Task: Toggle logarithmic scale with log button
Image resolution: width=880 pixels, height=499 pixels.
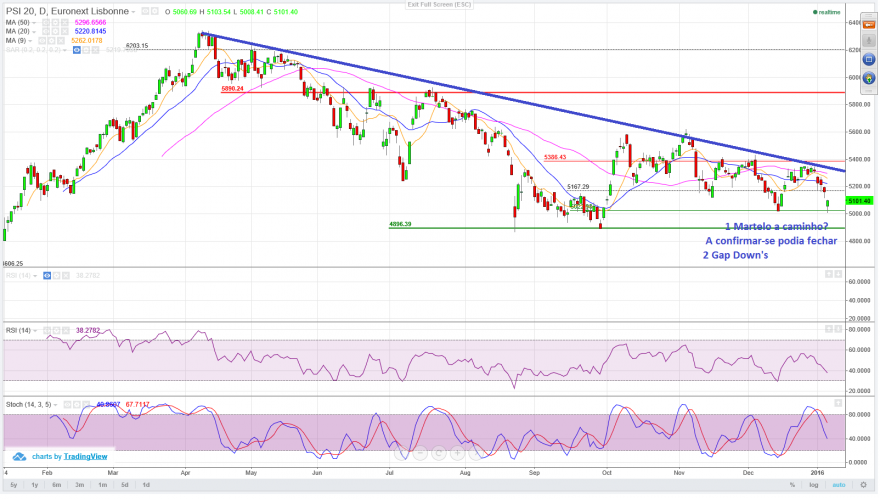Action: click(x=814, y=485)
